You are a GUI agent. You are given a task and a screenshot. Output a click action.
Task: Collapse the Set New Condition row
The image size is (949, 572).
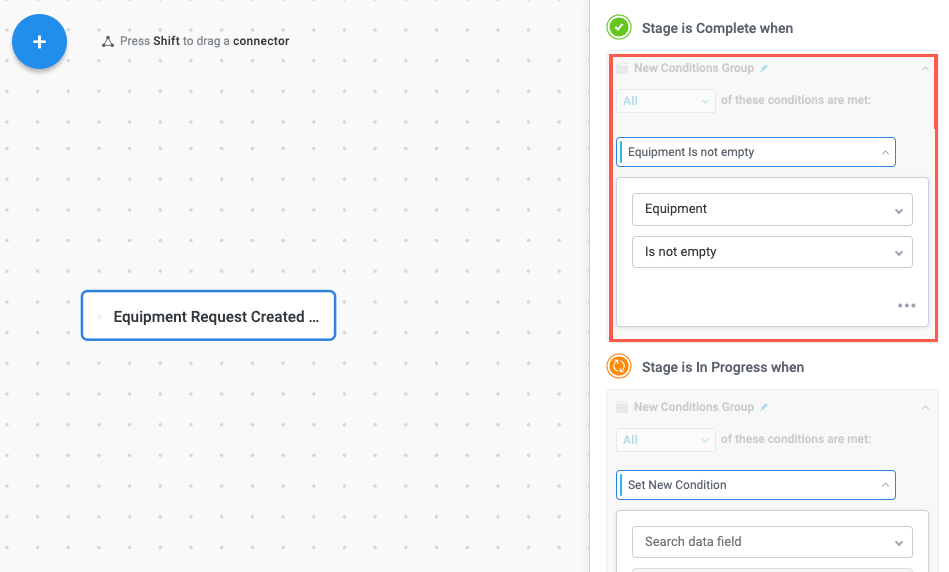(885, 485)
